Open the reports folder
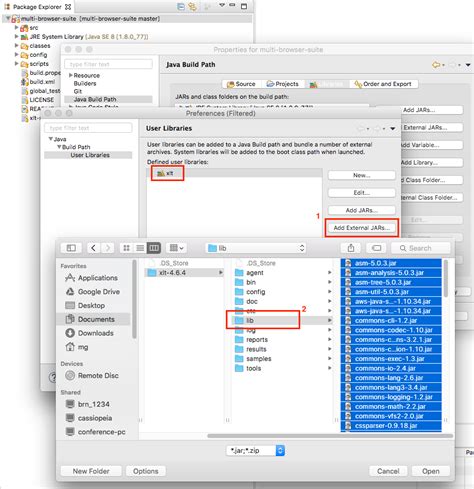 click(257, 340)
